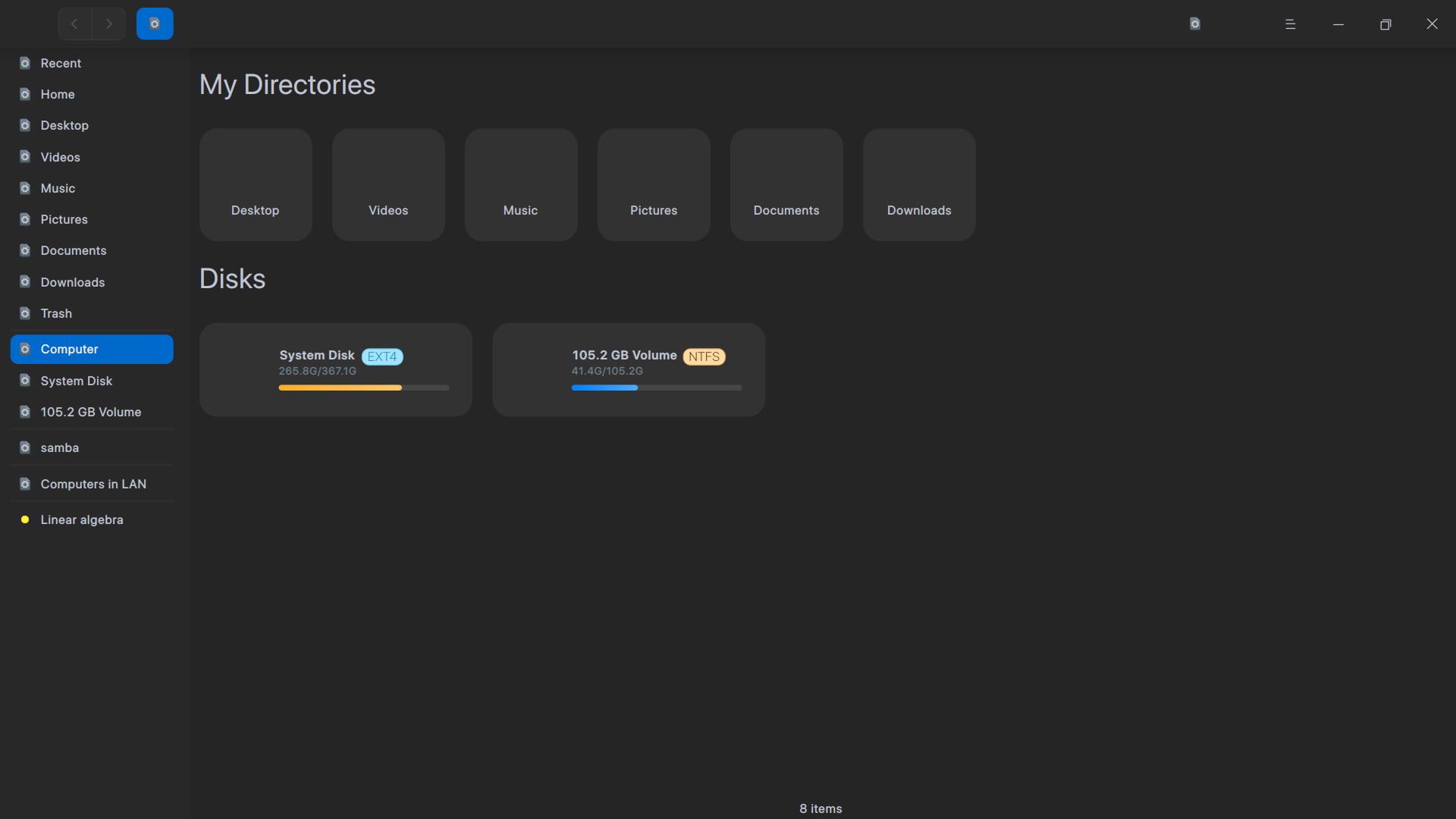Click the Computers in LAN icon
The width and height of the screenshot is (1456, 819).
click(25, 484)
